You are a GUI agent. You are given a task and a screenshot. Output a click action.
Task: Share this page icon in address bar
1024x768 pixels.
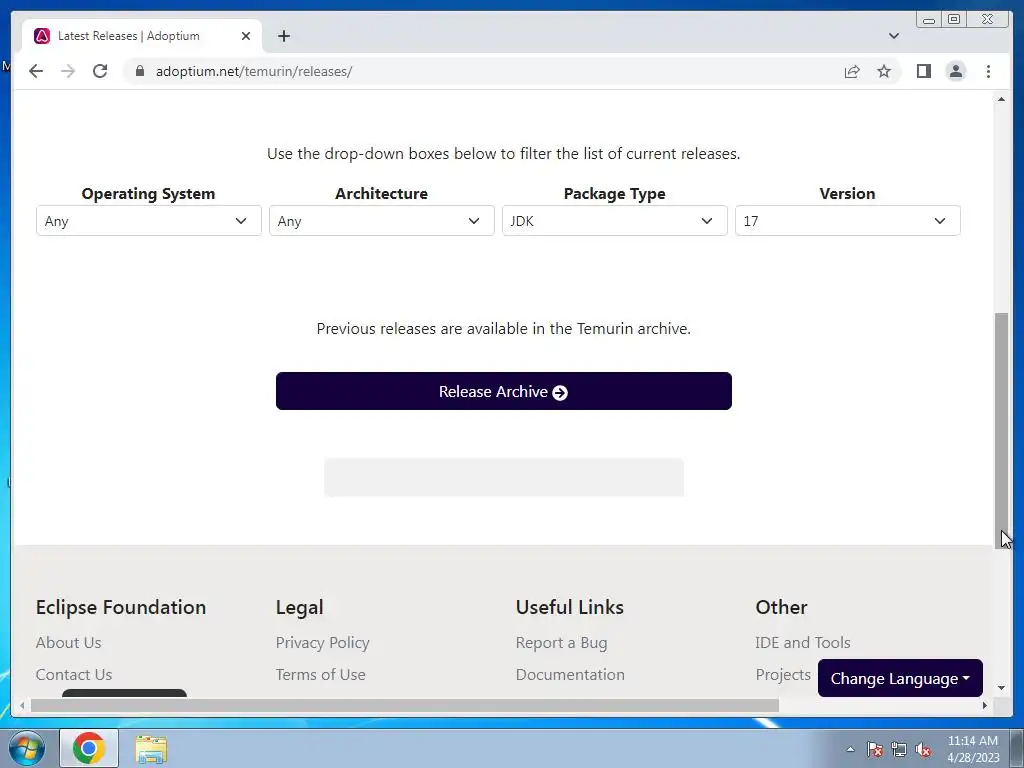(852, 71)
